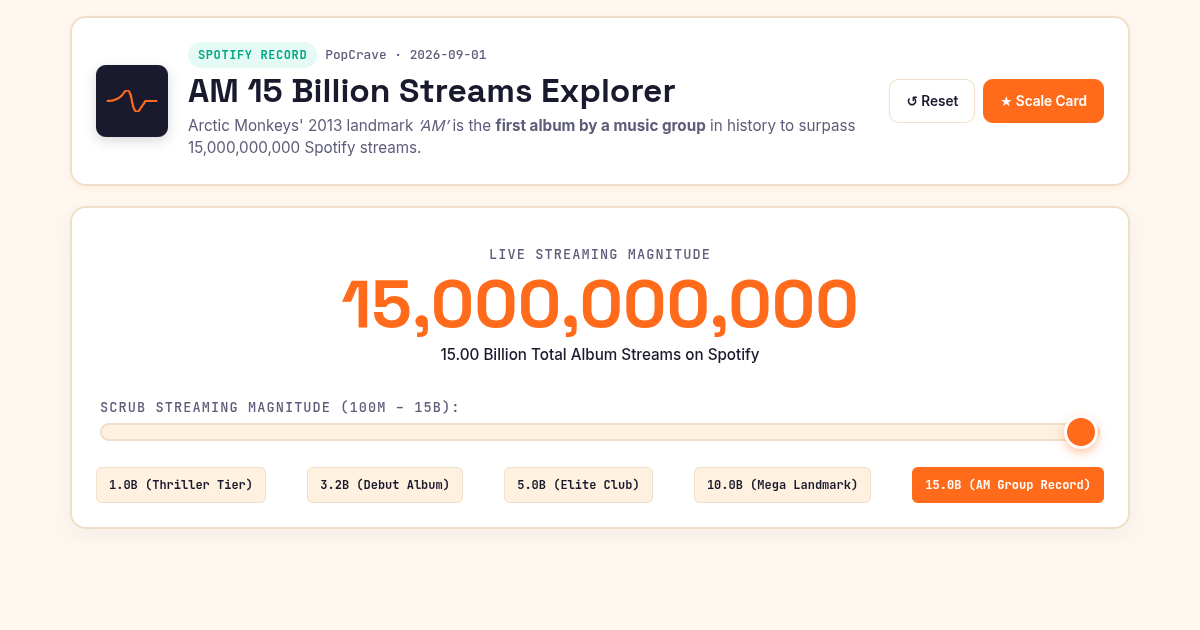Click the 'first album by a music group' text
Screen dimensions: 1200x630
point(601,126)
